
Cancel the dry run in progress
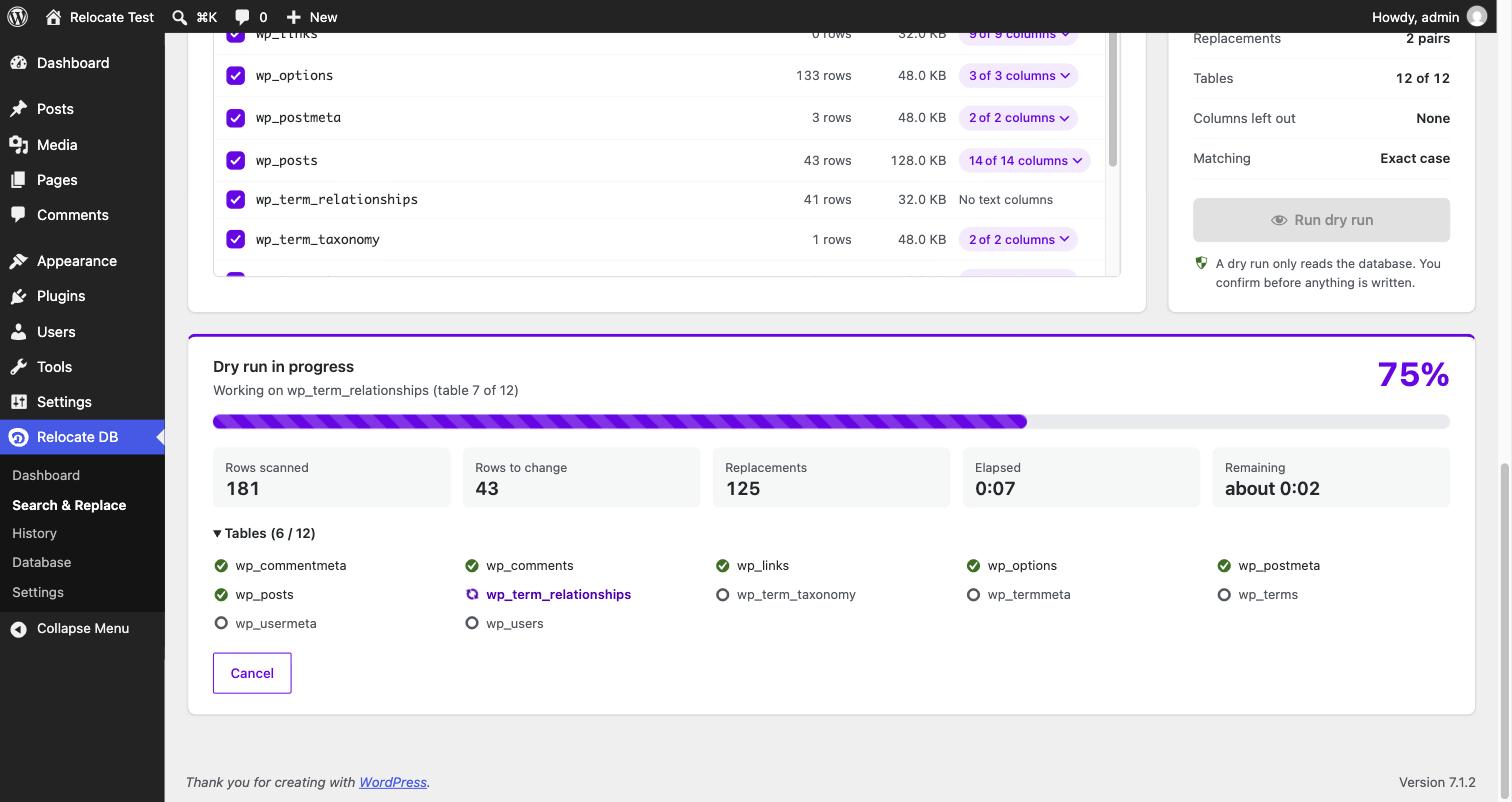click(x=252, y=673)
